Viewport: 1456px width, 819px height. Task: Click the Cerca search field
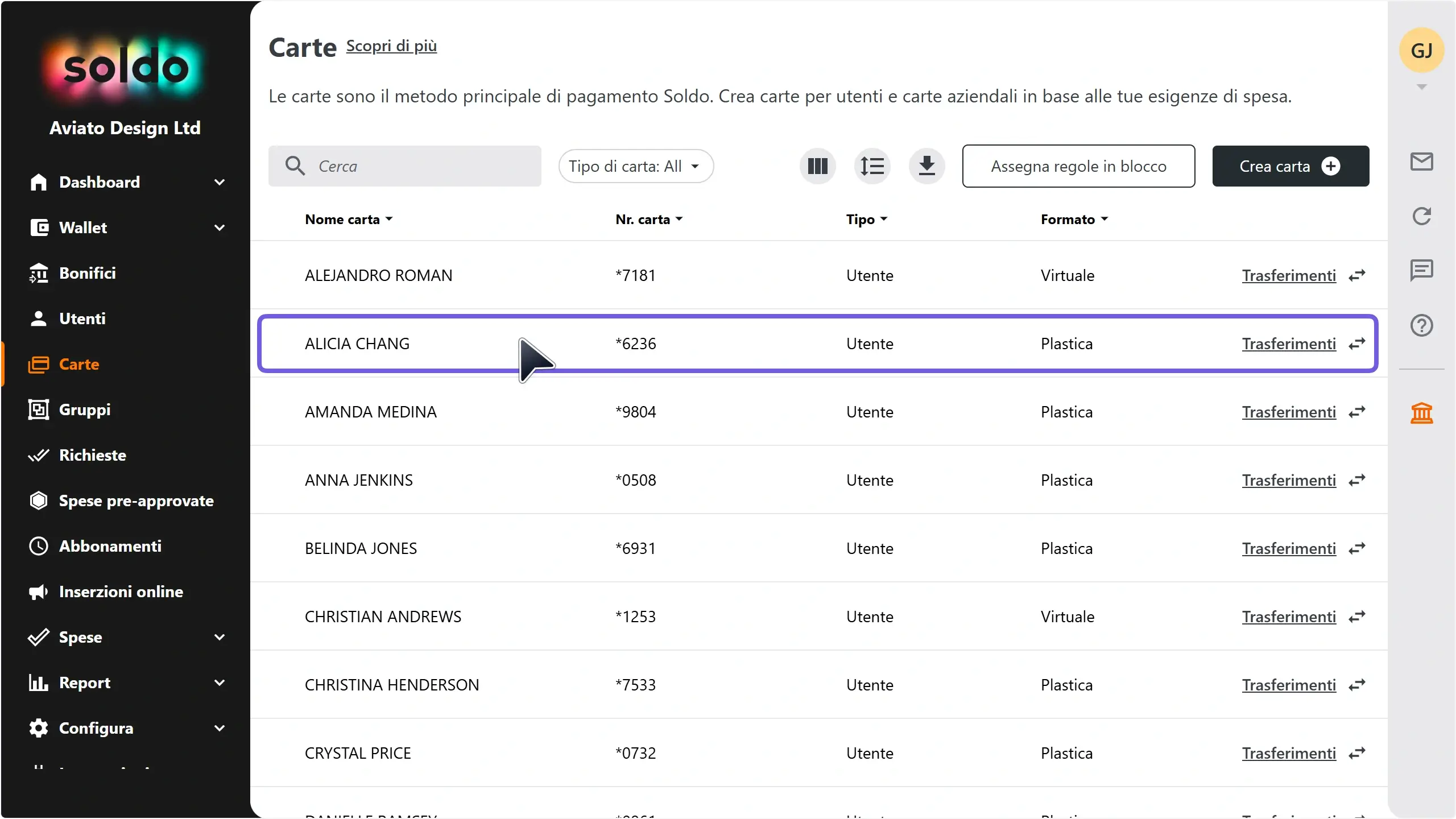point(404,166)
